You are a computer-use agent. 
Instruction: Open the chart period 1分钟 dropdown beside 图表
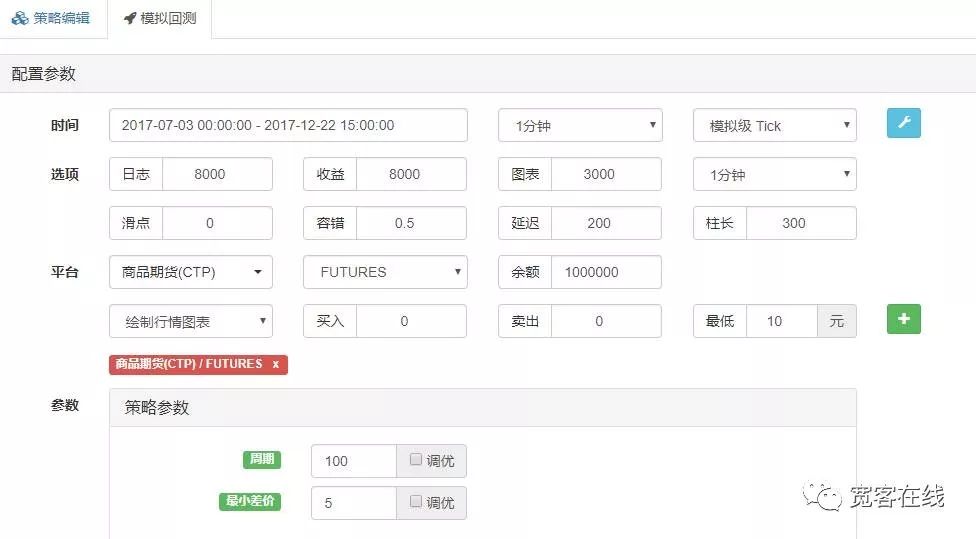pyautogui.click(x=774, y=174)
